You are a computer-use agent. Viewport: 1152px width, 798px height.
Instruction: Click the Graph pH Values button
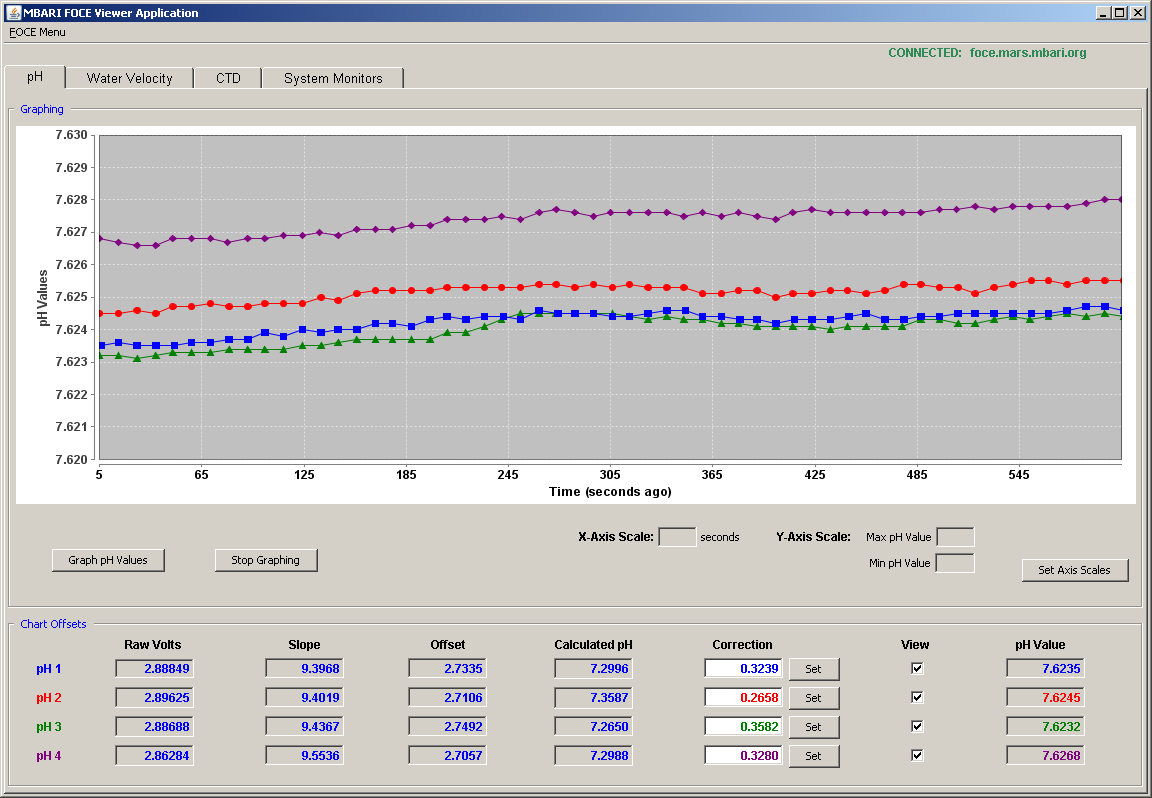point(108,560)
